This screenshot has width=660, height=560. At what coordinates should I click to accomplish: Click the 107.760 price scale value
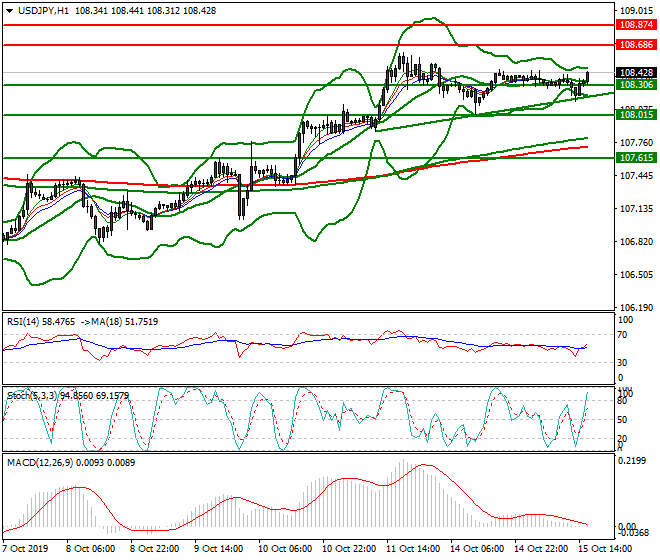(x=637, y=143)
